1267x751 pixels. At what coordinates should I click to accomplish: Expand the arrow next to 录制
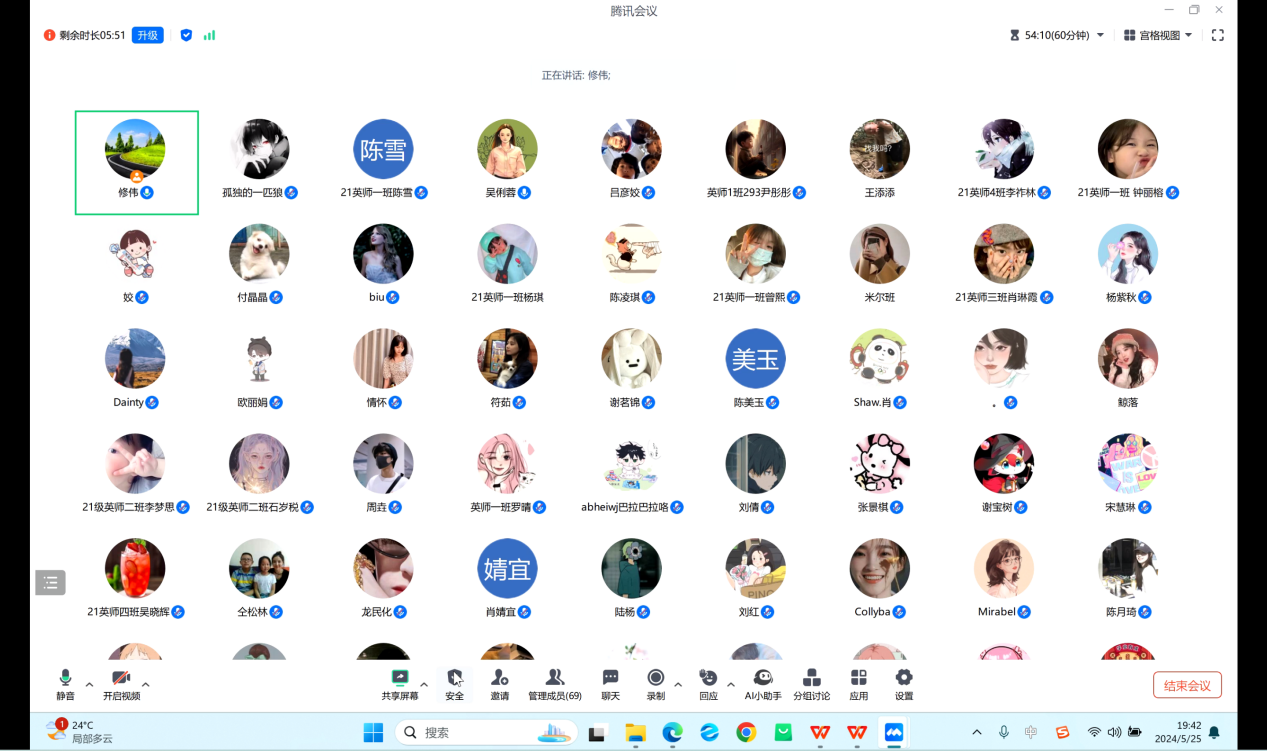click(678, 685)
